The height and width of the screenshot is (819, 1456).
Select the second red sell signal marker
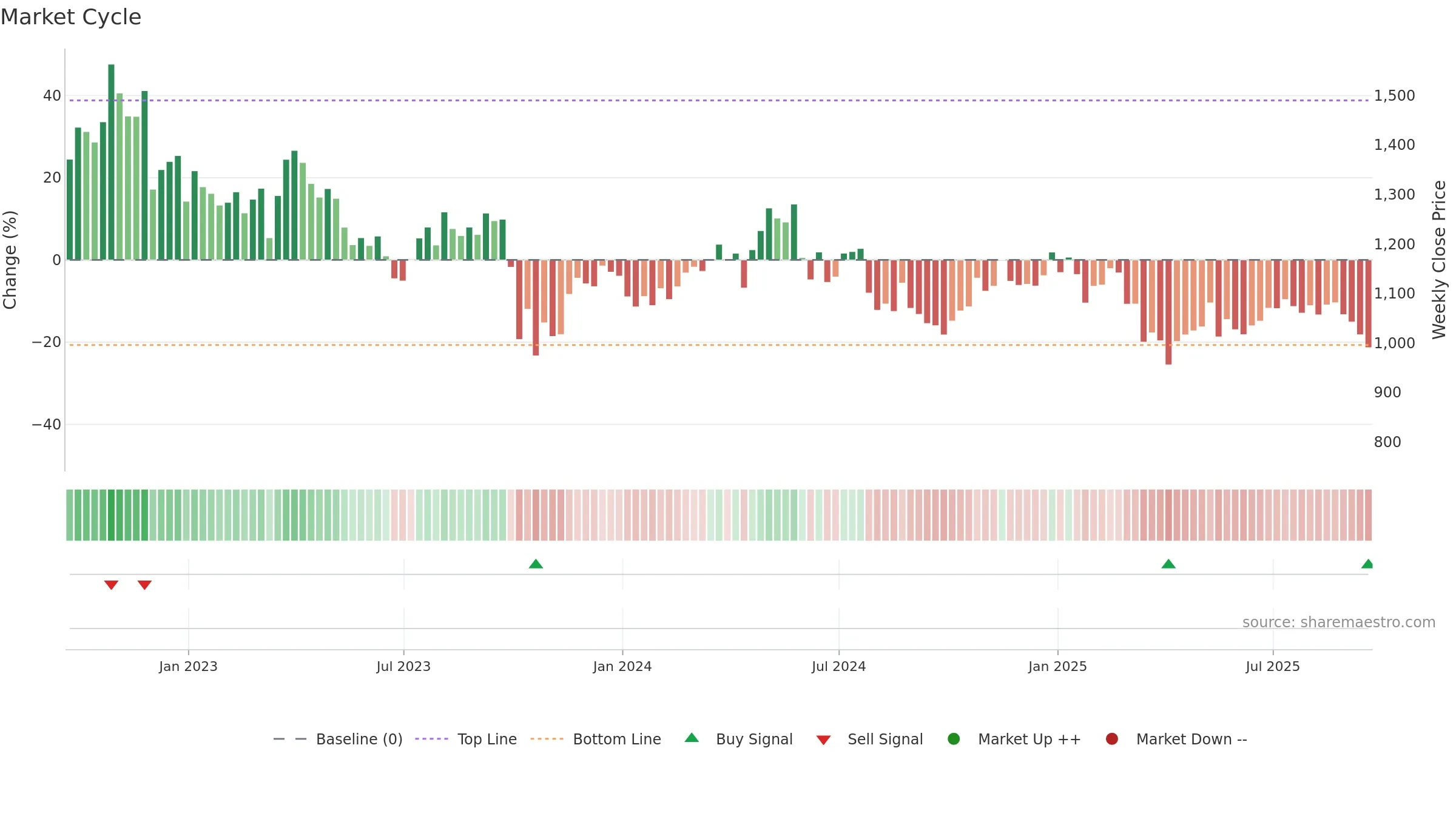[x=144, y=585]
